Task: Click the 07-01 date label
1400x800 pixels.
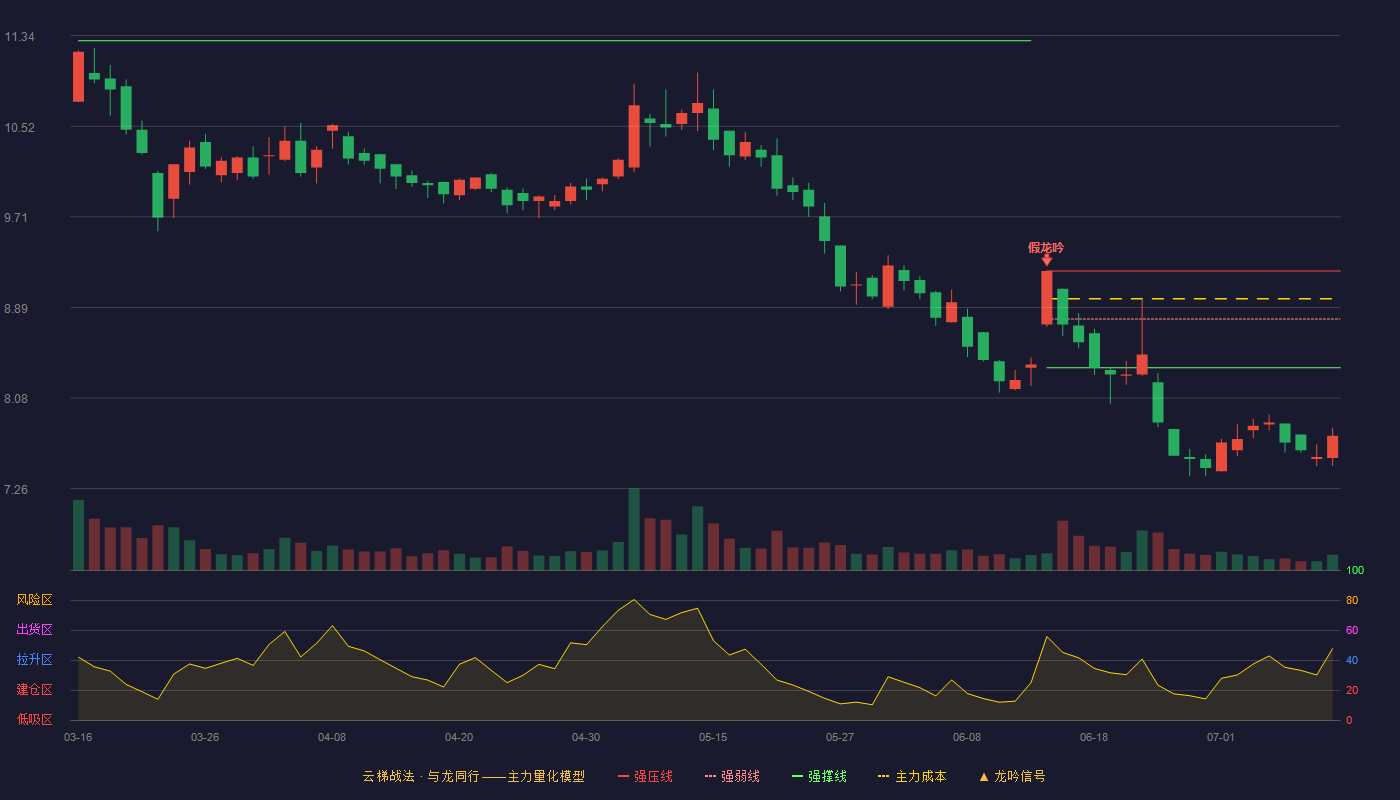Action: (x=1221, y=737)
